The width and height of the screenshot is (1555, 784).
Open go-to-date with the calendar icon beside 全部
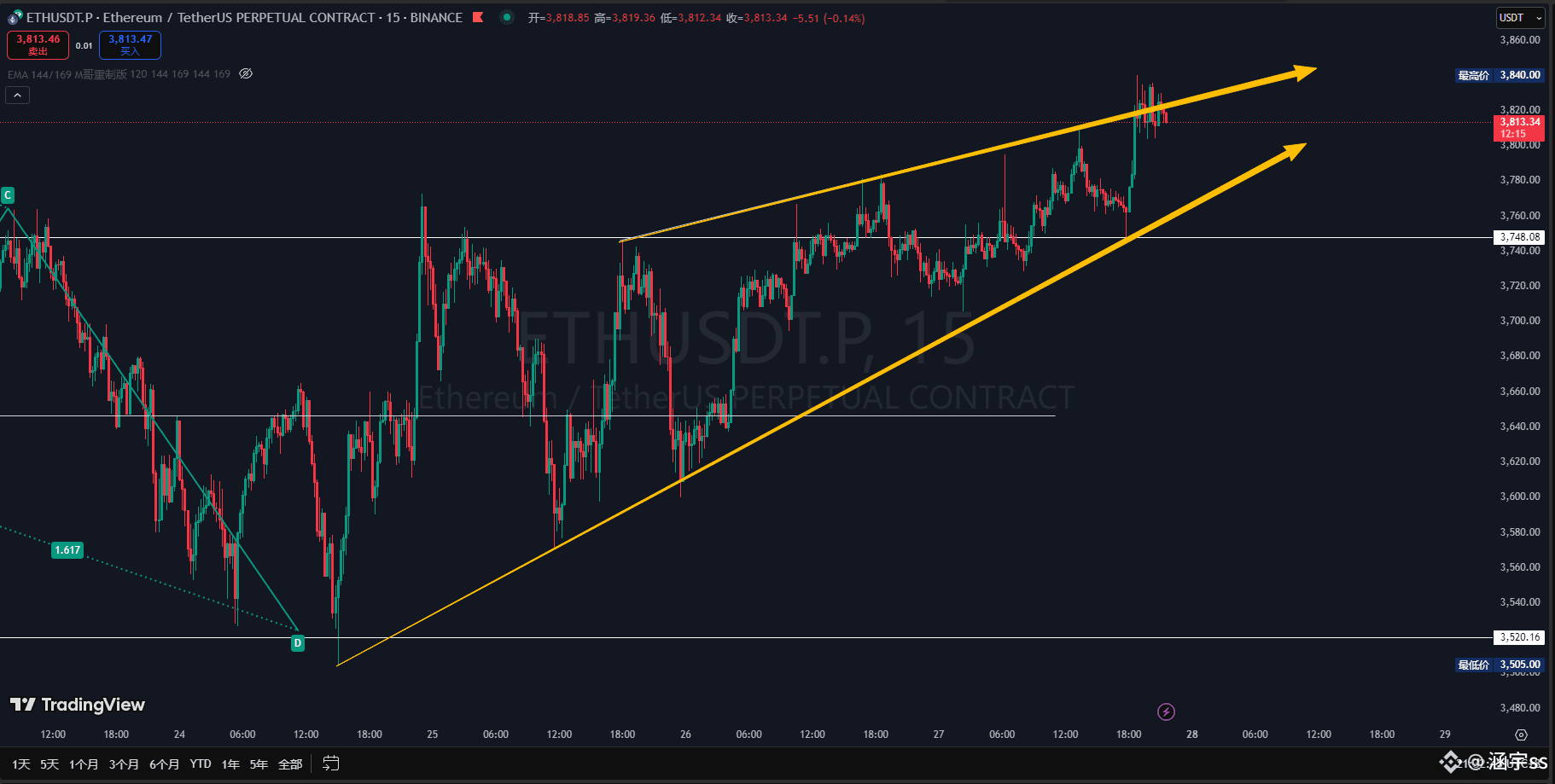(330, 764)
